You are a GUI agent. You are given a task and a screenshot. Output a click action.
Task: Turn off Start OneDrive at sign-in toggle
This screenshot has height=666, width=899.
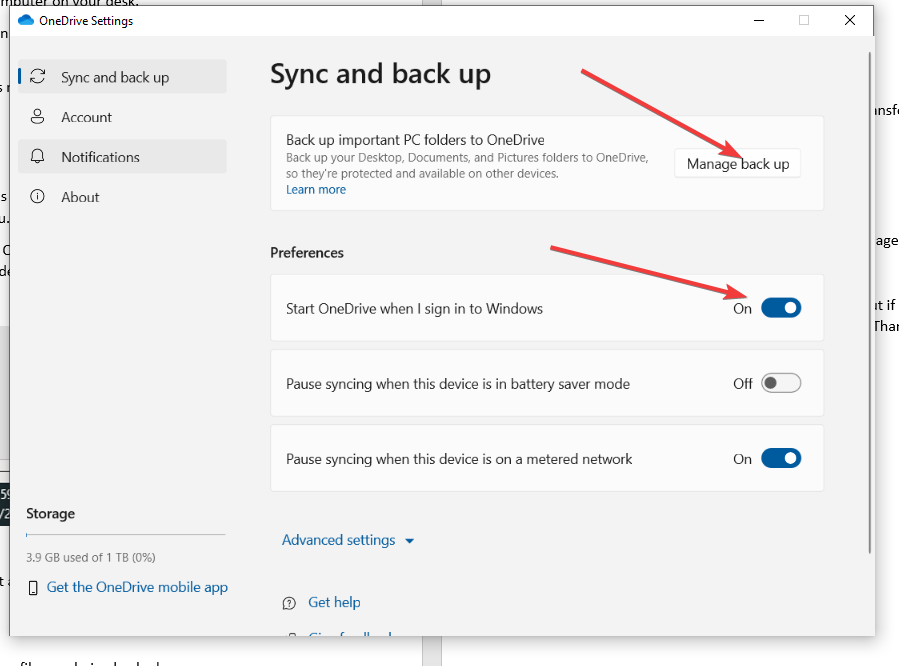781,309
